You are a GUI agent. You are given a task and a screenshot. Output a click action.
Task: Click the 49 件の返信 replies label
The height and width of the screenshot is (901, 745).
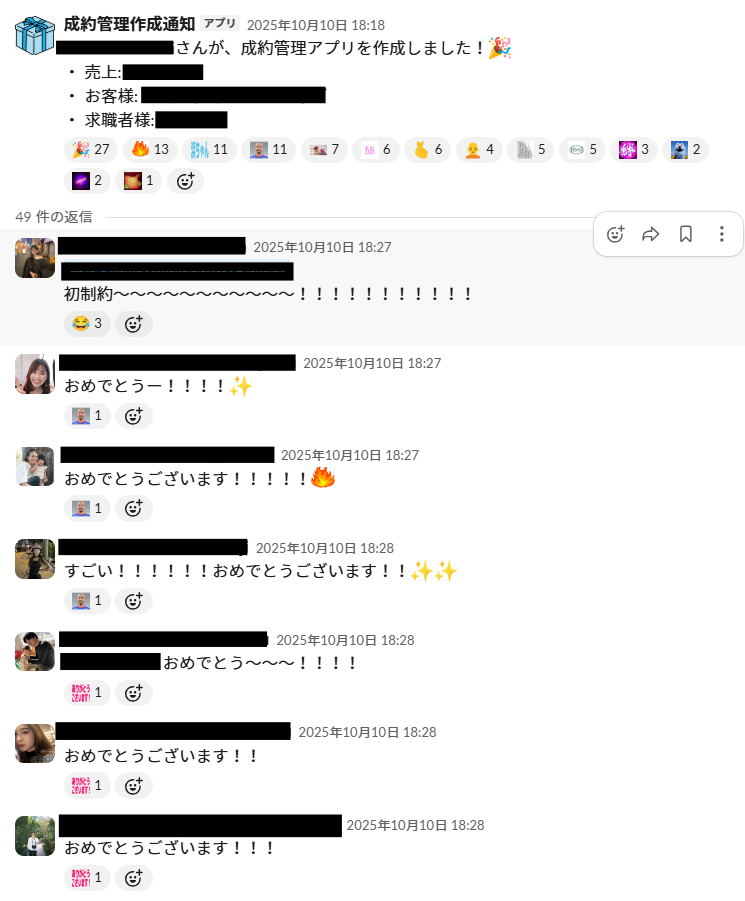click(x=54, y=217)
